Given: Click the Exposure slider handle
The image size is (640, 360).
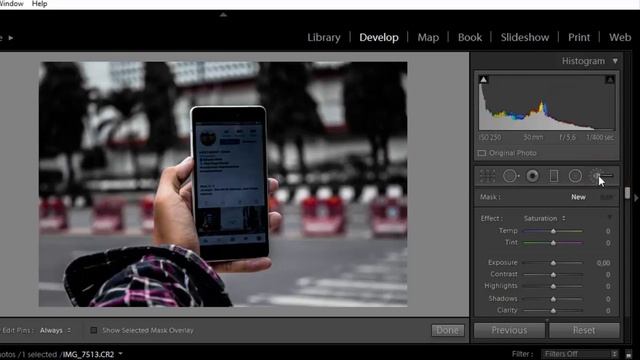Looking at the screenshot, I should 553,263.
